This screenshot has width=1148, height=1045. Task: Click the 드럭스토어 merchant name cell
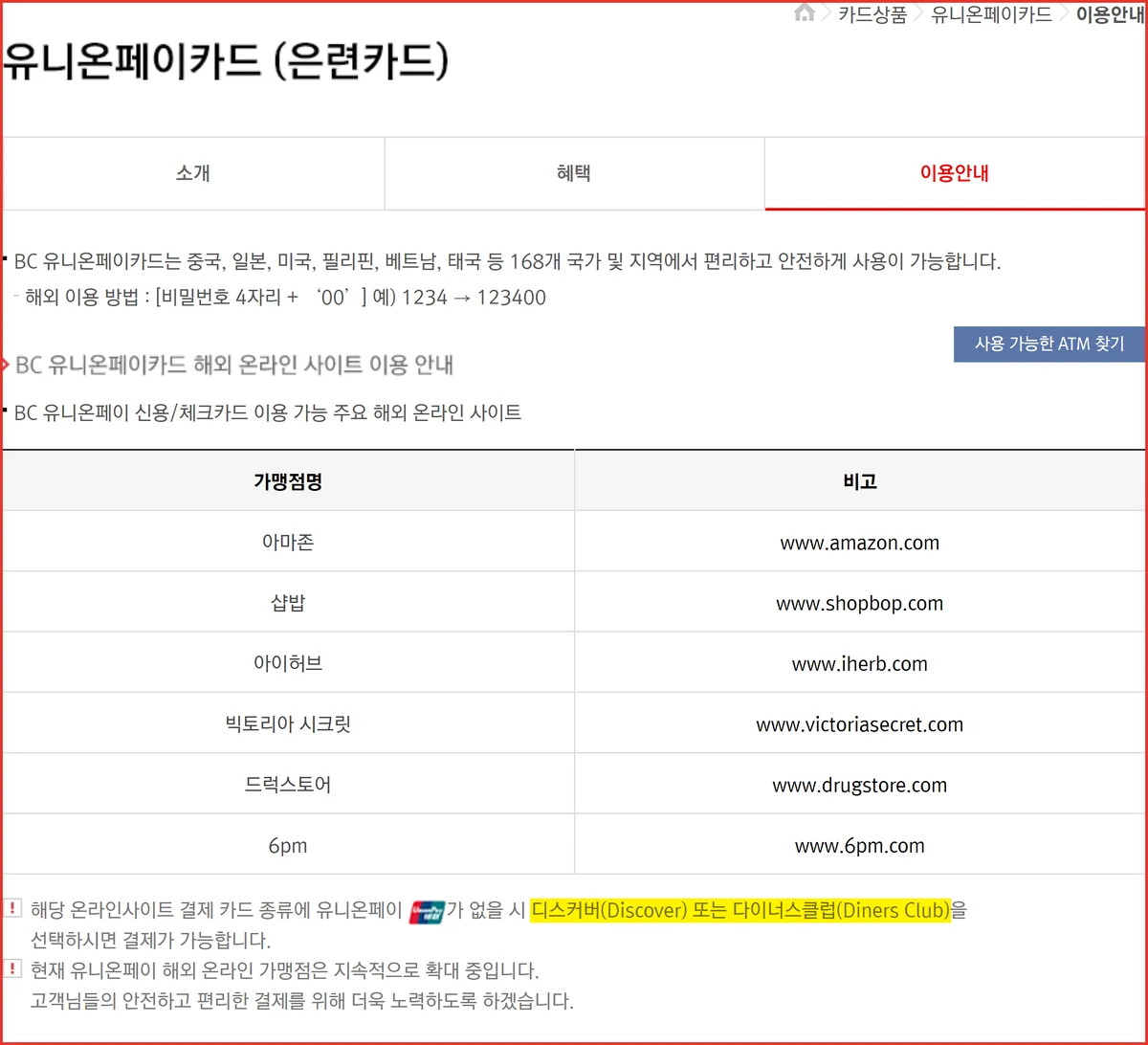288,785
